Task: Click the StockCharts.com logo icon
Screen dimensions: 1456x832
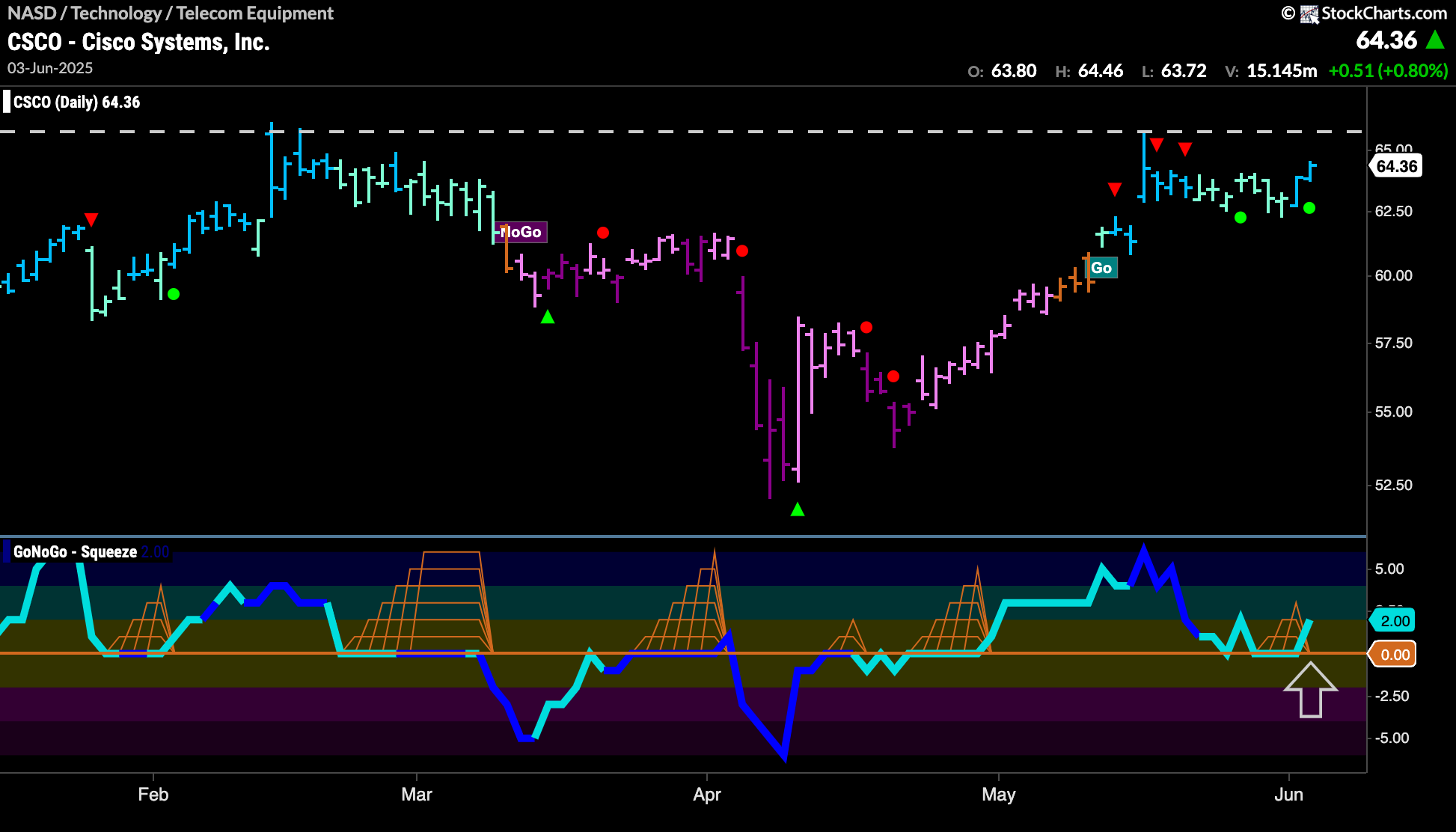Action: pyautogui.click(x=1309, y=13)
